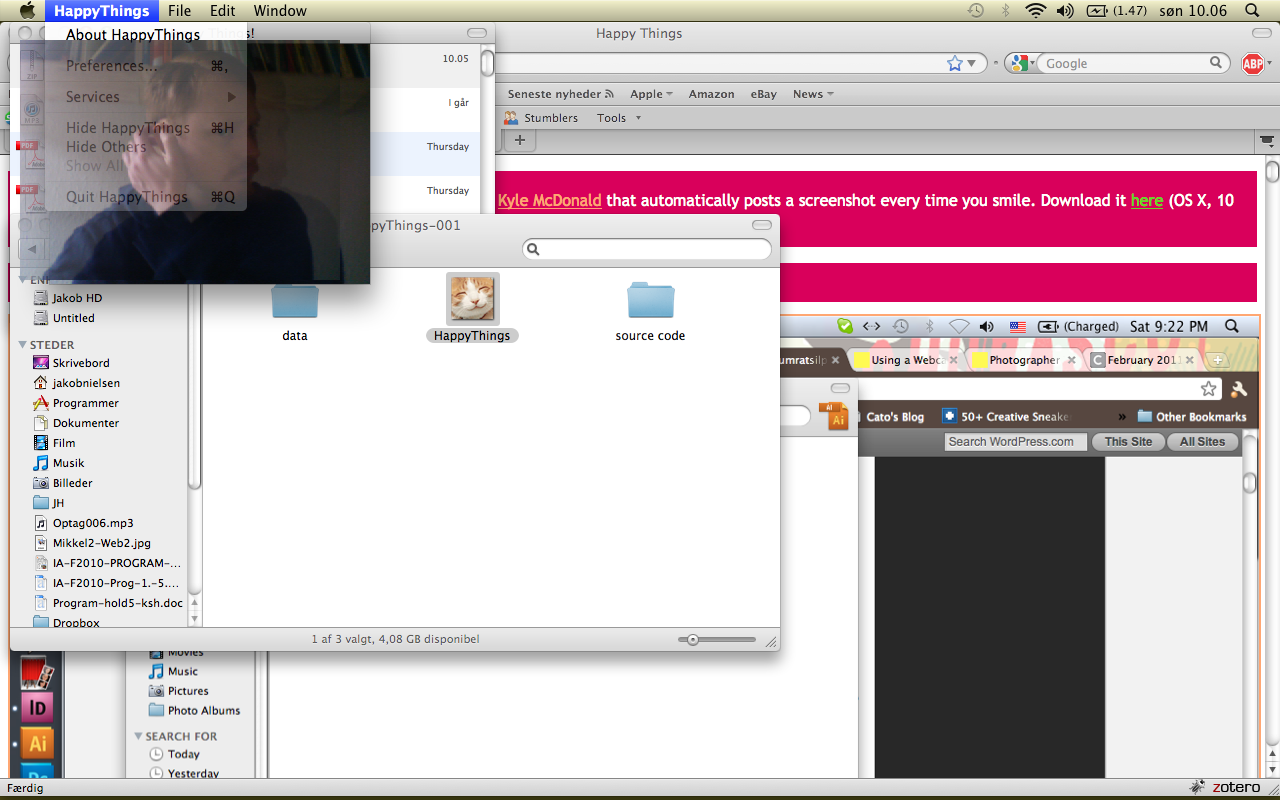Screen dimensions: 1280x800
Task: Choose About HappyThings from the menu
Action: coord(133,35)
